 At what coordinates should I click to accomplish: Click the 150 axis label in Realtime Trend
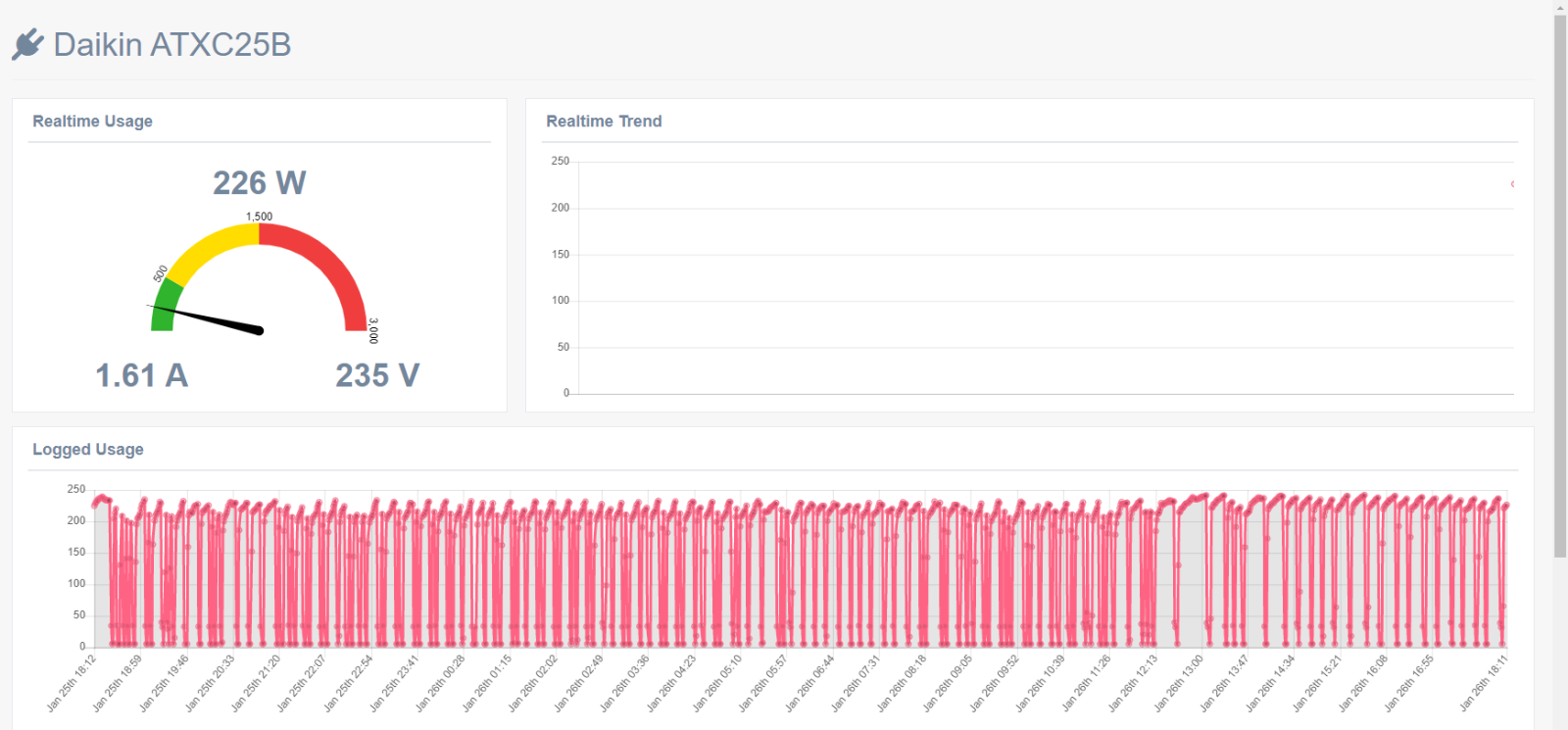coord(560,254)
